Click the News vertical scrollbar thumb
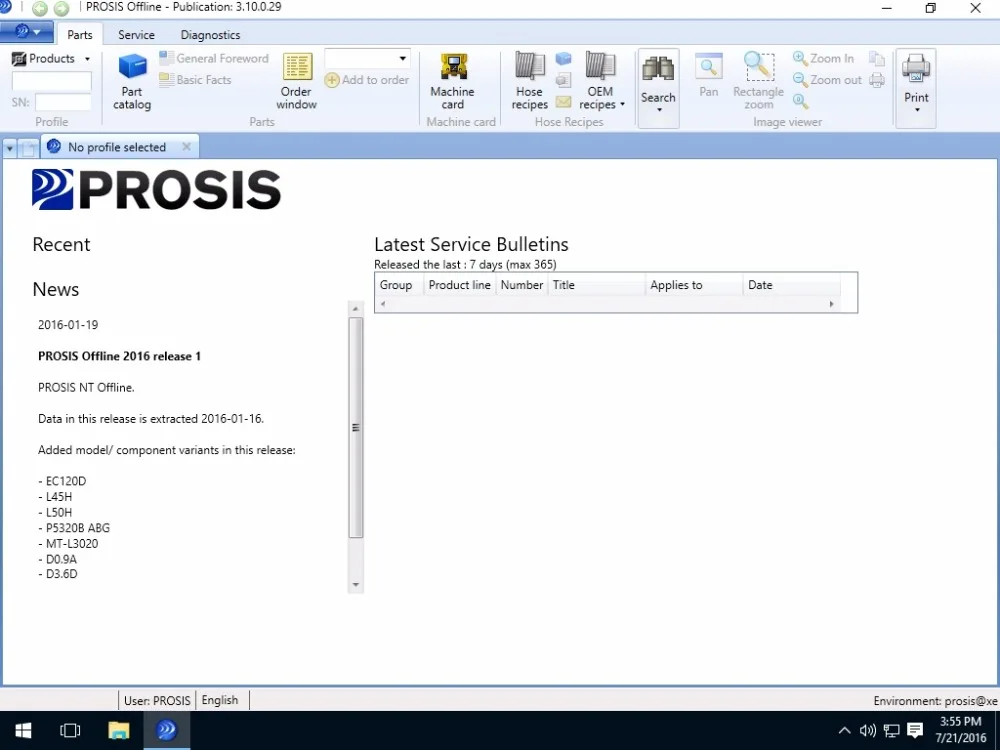 coord(356,427)
